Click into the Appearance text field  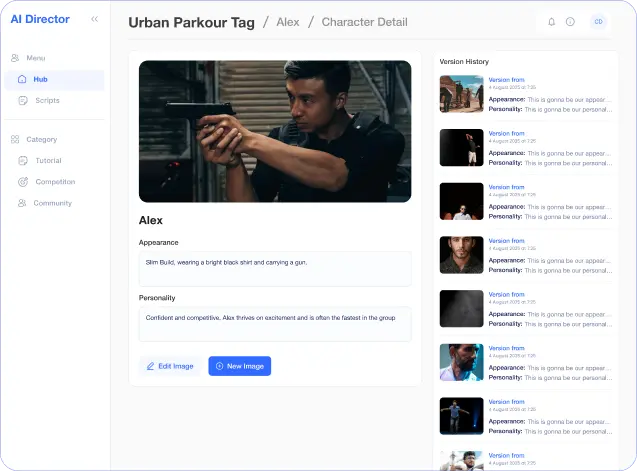[x=275, y=269]
